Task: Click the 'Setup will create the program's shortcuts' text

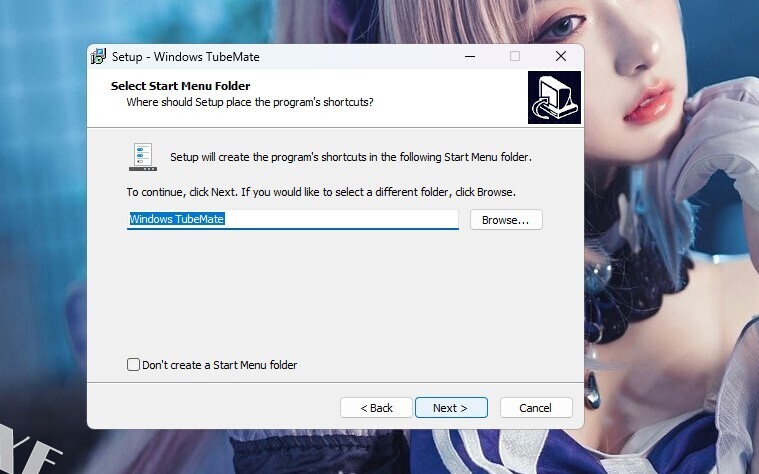Action: pos(351,157)
